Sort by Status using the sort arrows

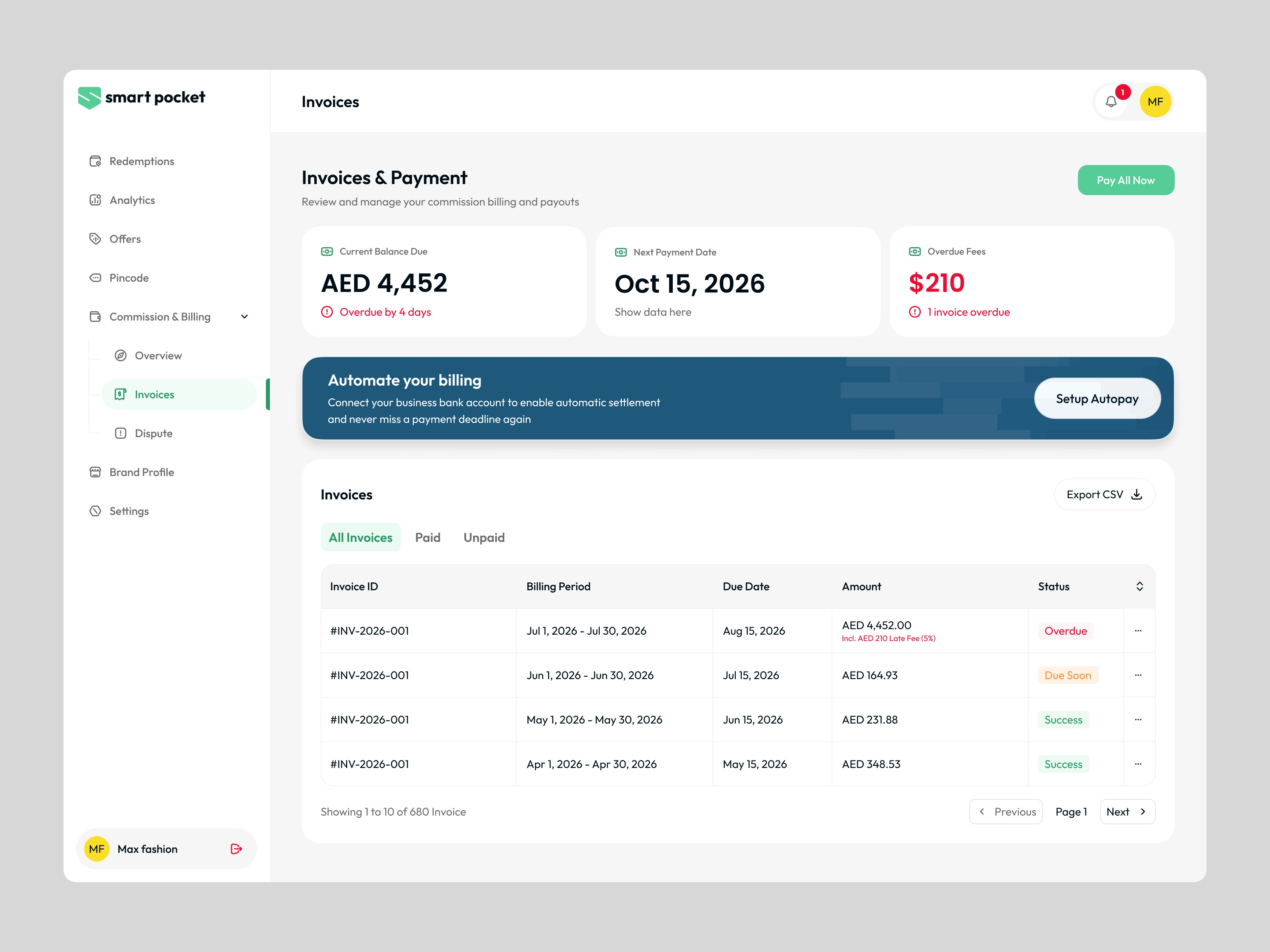click(1139, 586)
